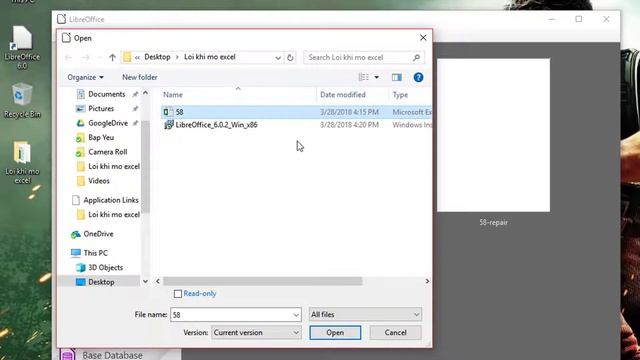
Task: Select the Loi khi mo excel desktop folder
Action: [x=22, y=162]
